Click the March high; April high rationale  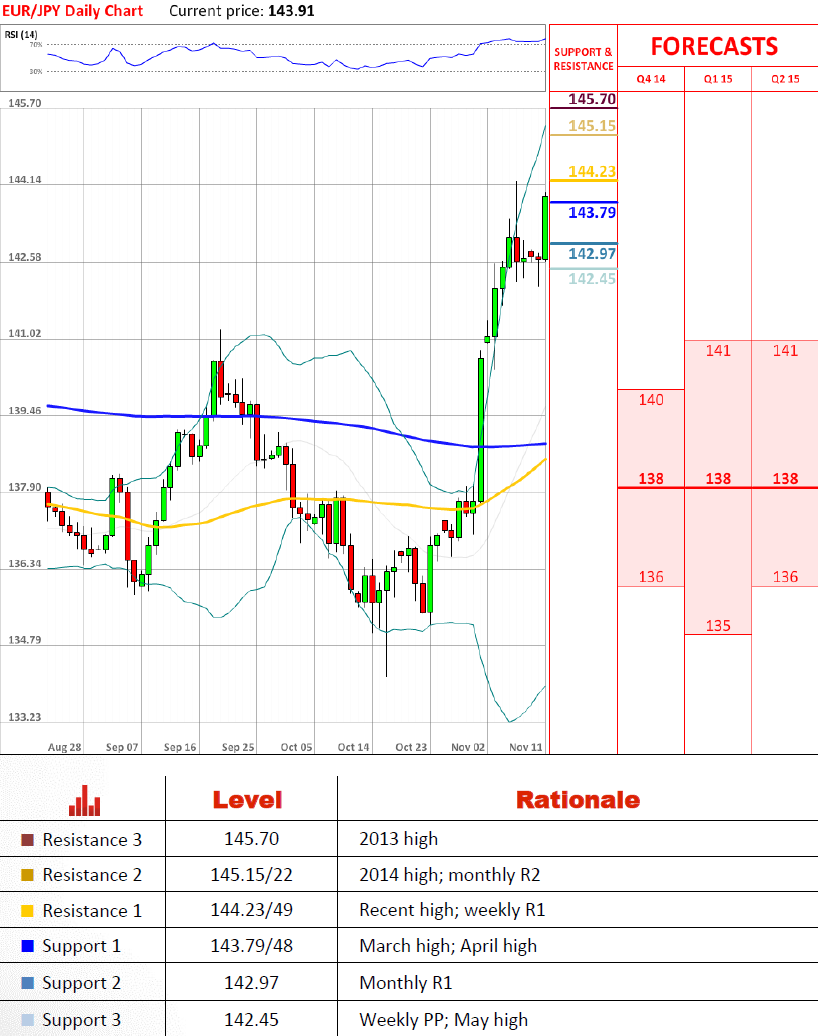point(448,946)
